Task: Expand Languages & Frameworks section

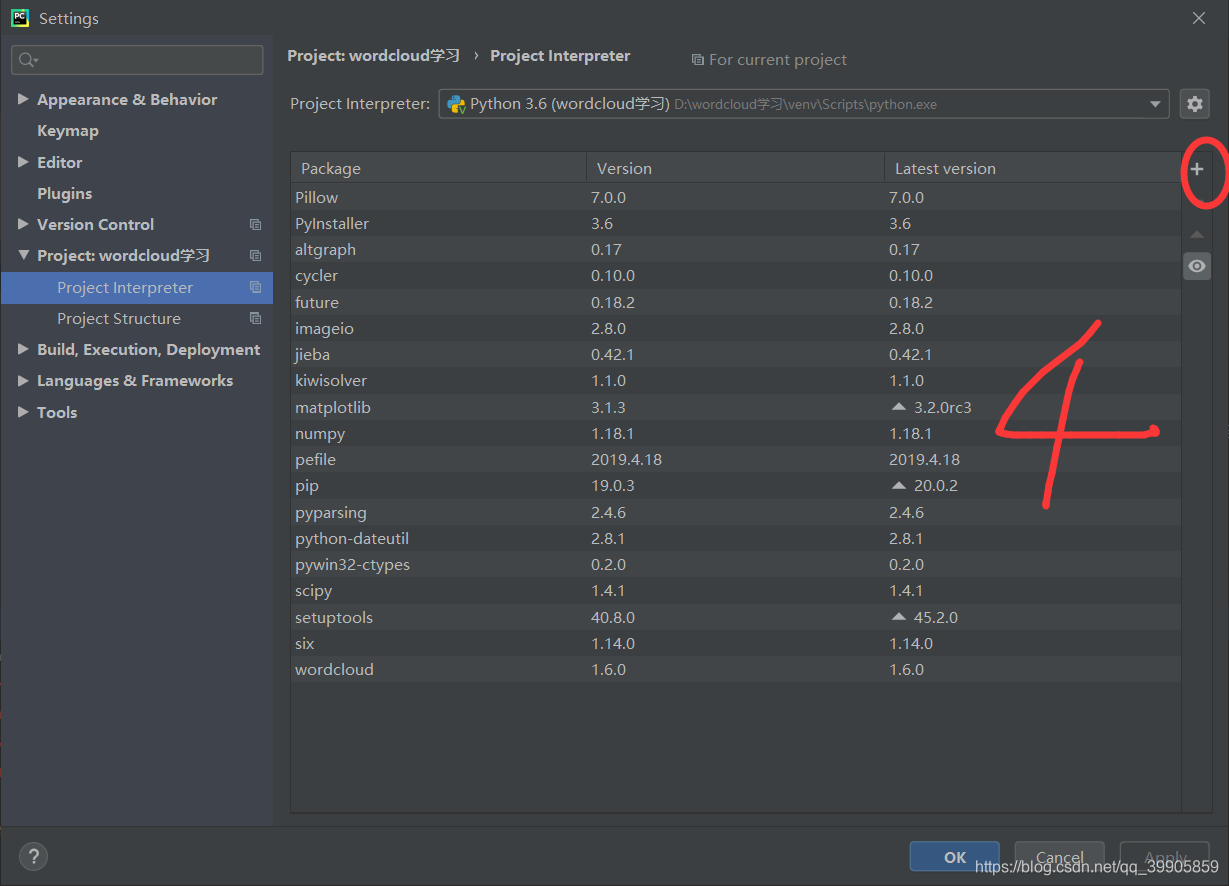Action: point(23,381)
